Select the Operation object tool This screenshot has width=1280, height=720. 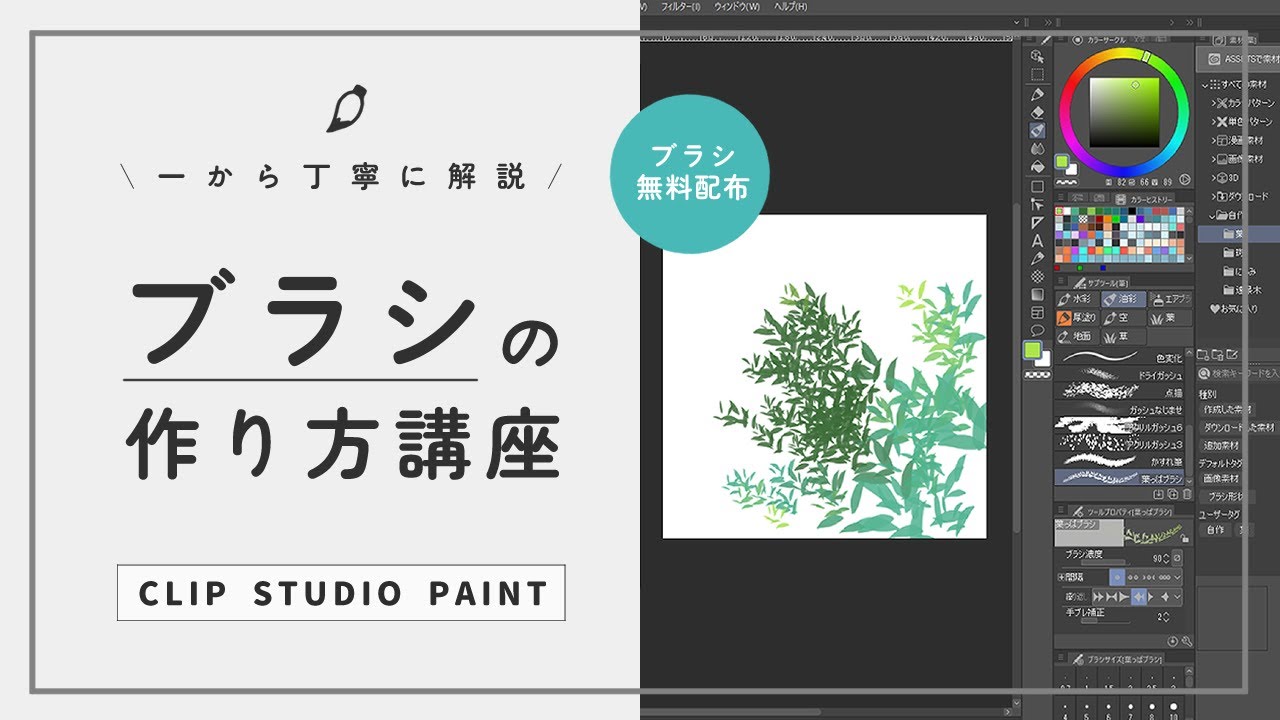click(1038, 55)
